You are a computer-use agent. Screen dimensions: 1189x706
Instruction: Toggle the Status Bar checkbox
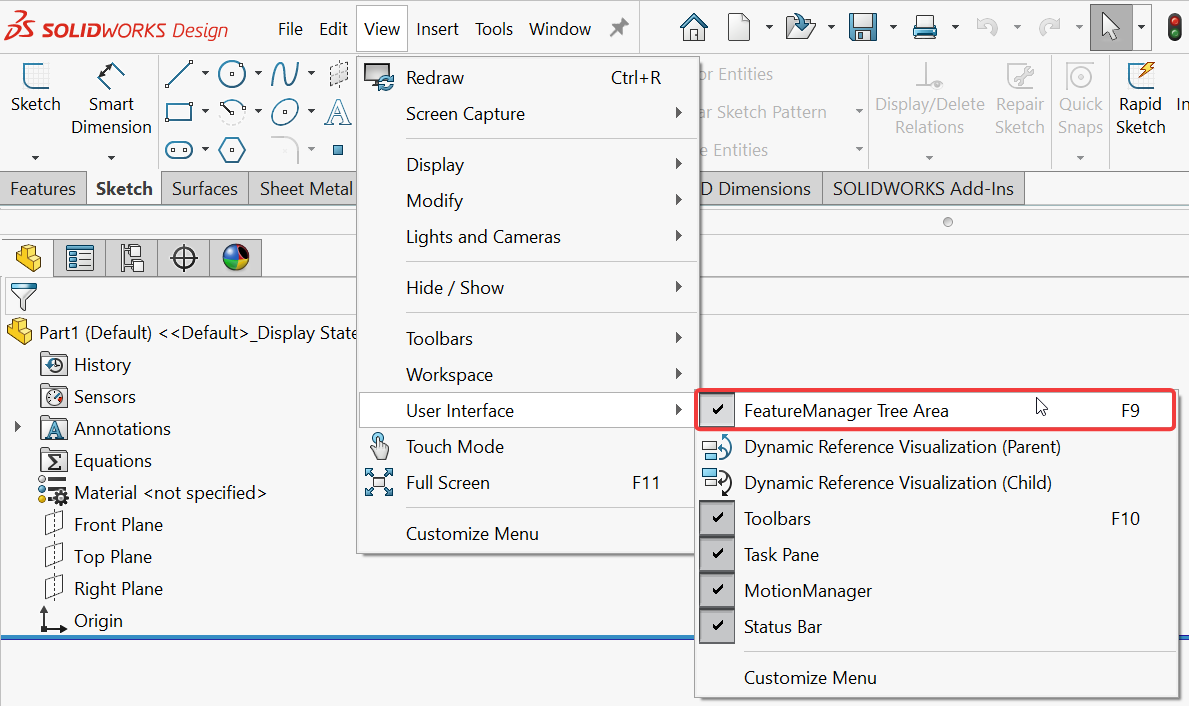[717, 626]
